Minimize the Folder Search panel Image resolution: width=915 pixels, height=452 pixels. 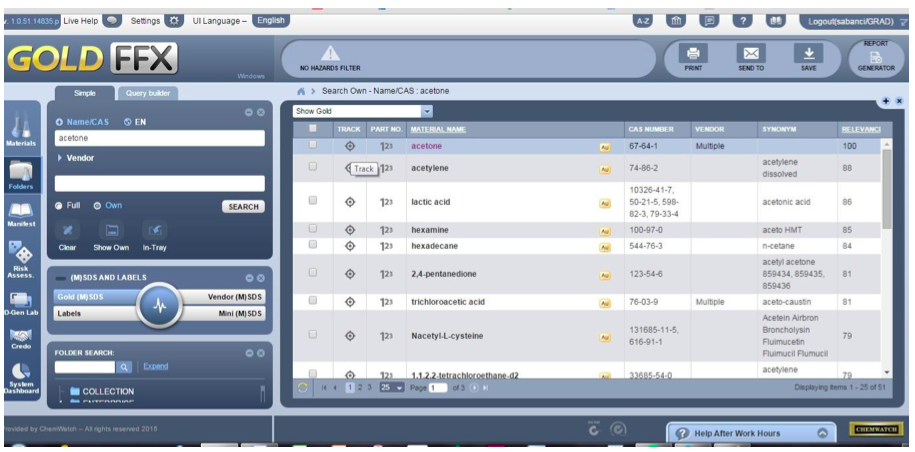point(249,353)
